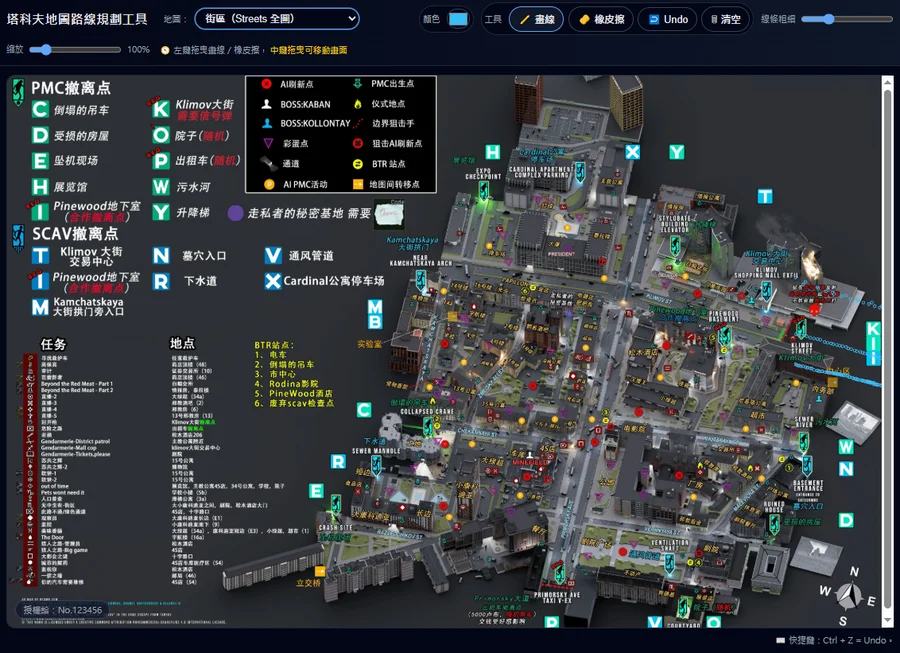Click the 縮放 zoom slider
This screenshot has height=653, width=900.
(75, 49)
